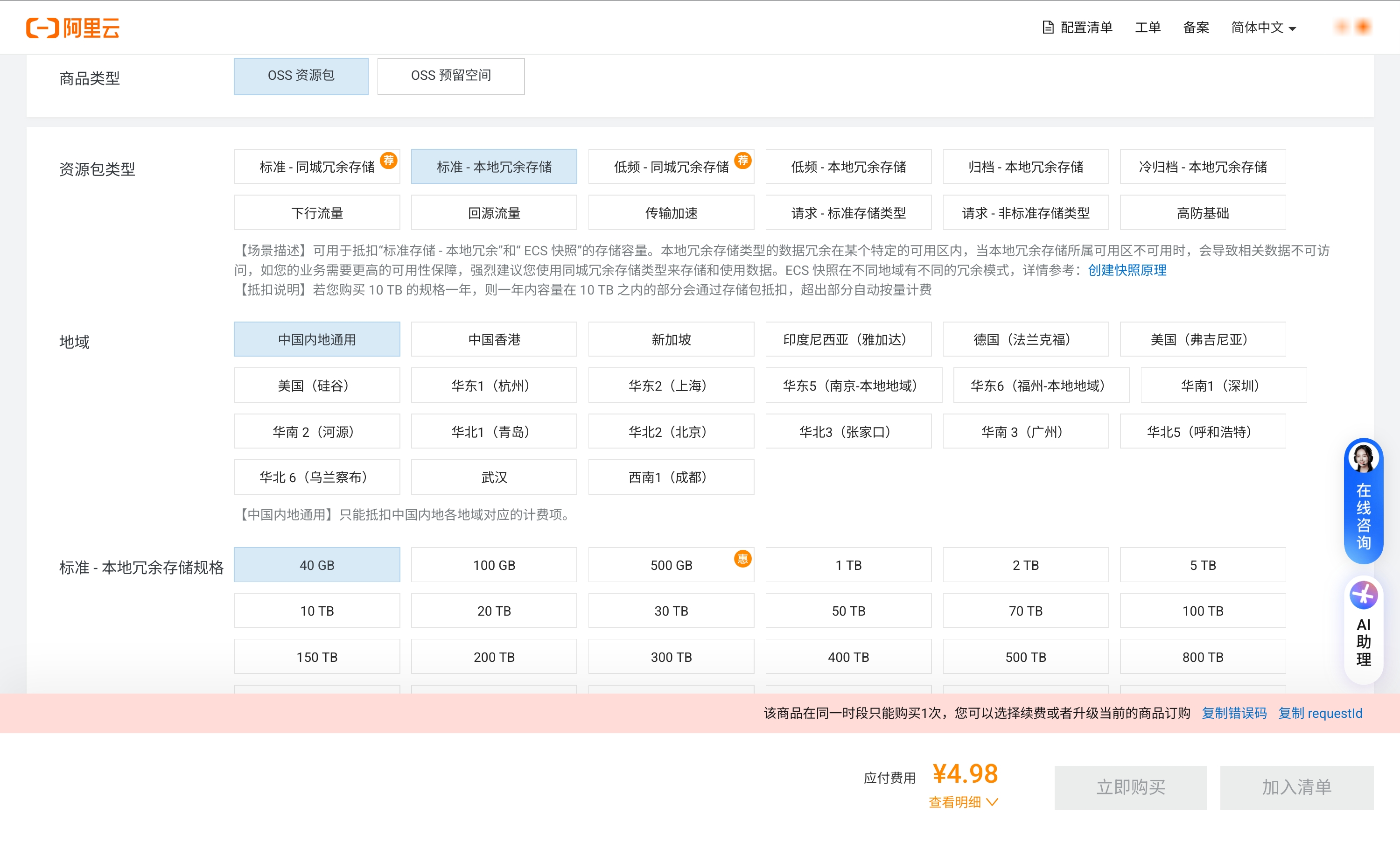Open 备案 in the top navigation
Screen dimensions: 1400x842
1196,27
